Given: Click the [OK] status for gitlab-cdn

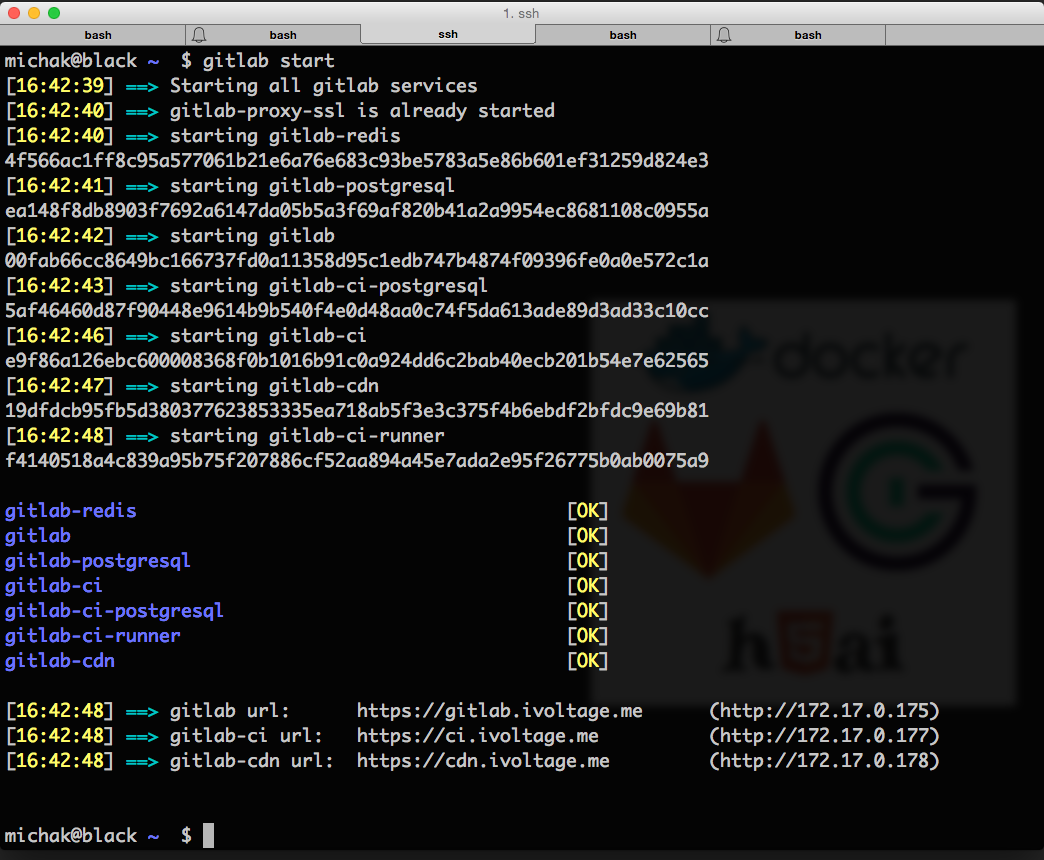Looking at the screenshot, I should click(587, 660).
